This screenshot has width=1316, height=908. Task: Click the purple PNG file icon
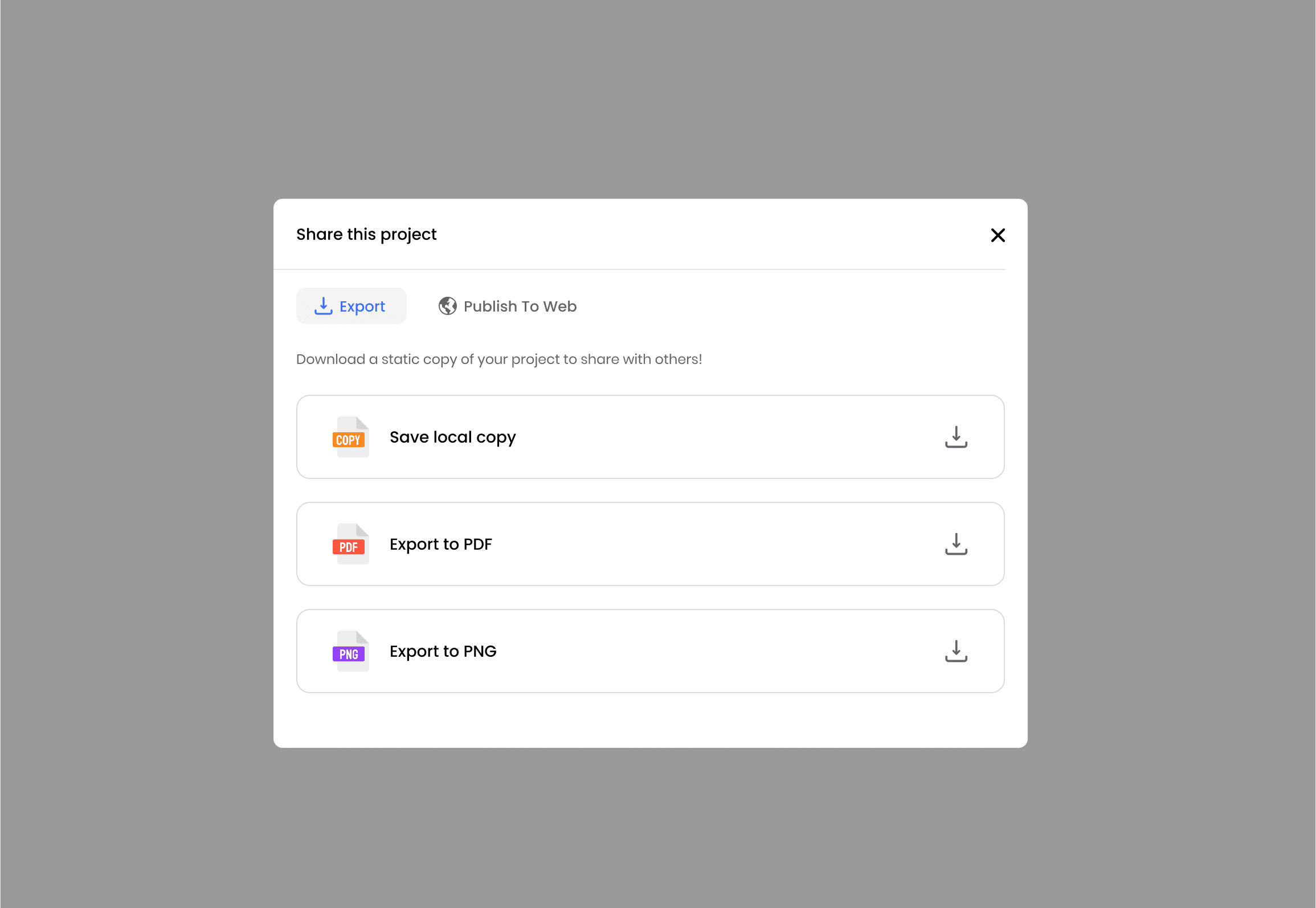coord(351,651)
